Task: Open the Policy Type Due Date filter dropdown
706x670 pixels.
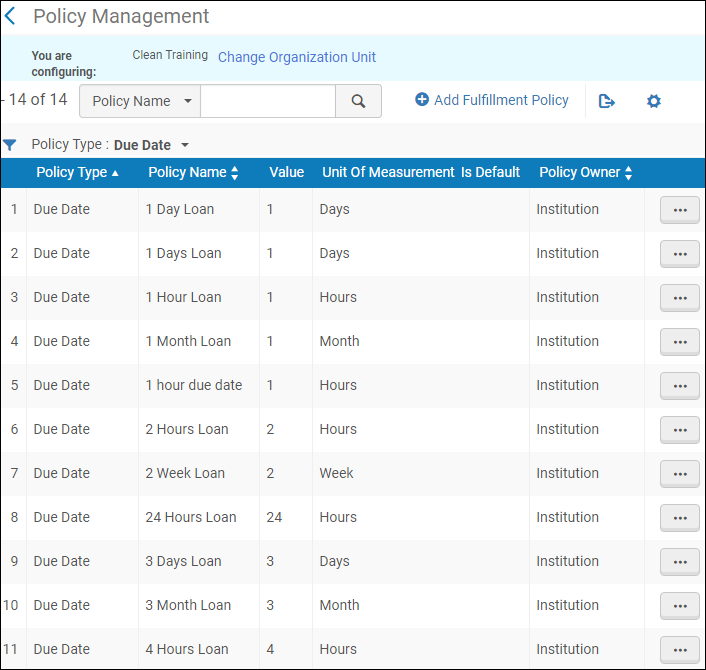Action: pos(185,146)
